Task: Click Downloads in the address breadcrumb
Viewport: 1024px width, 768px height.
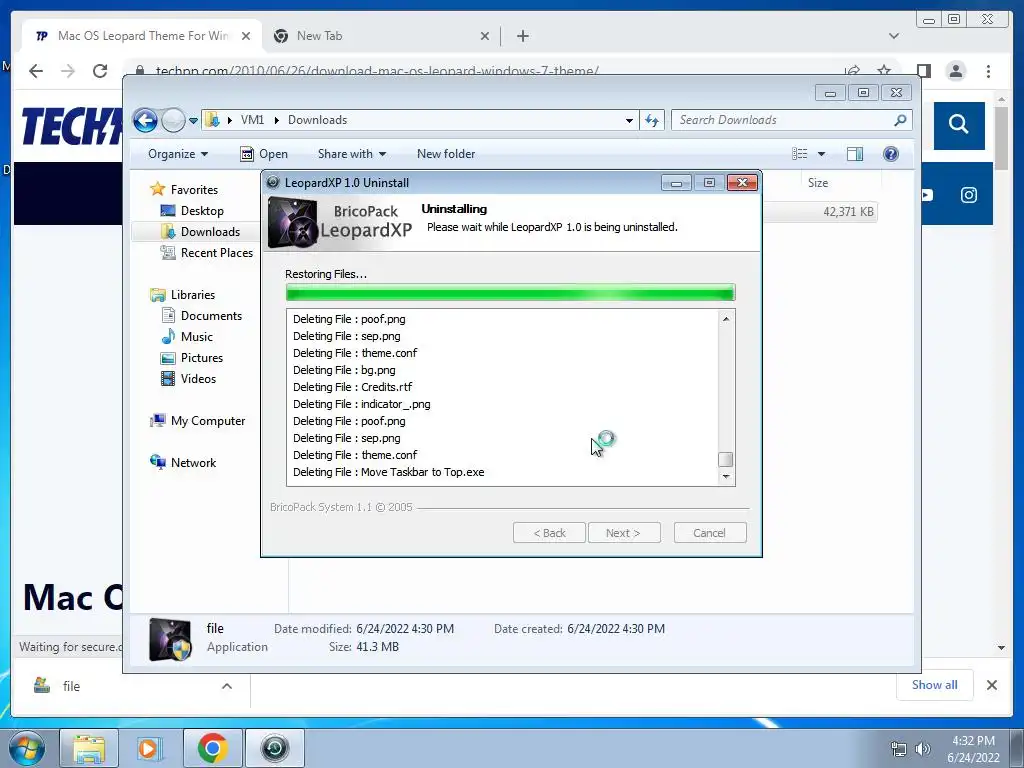Action: 317,120
